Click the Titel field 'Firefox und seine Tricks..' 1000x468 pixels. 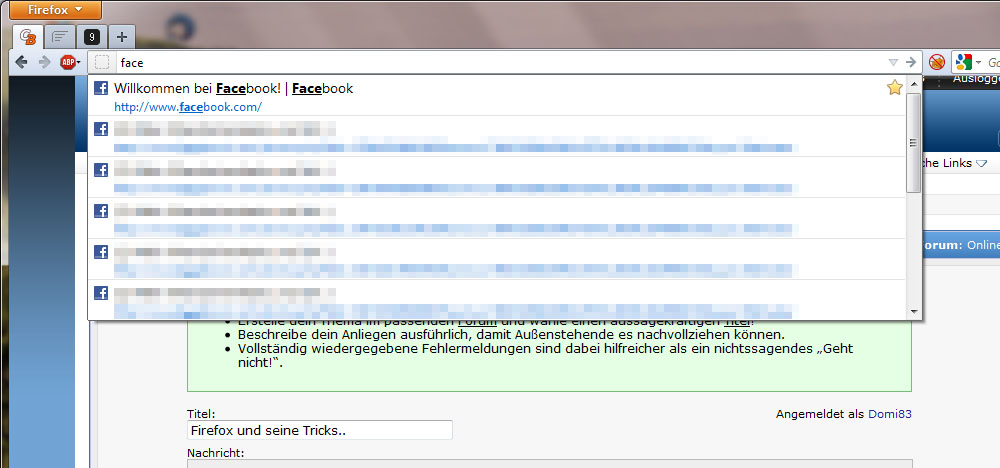click(320, 430)
